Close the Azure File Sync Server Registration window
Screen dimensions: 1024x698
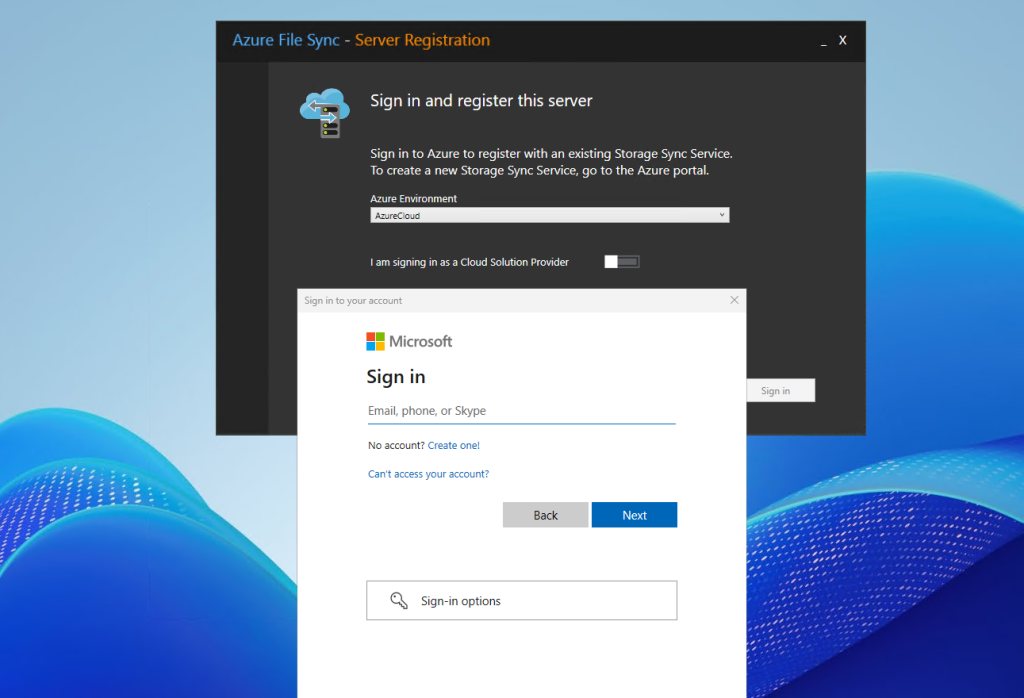click(843, 40)
